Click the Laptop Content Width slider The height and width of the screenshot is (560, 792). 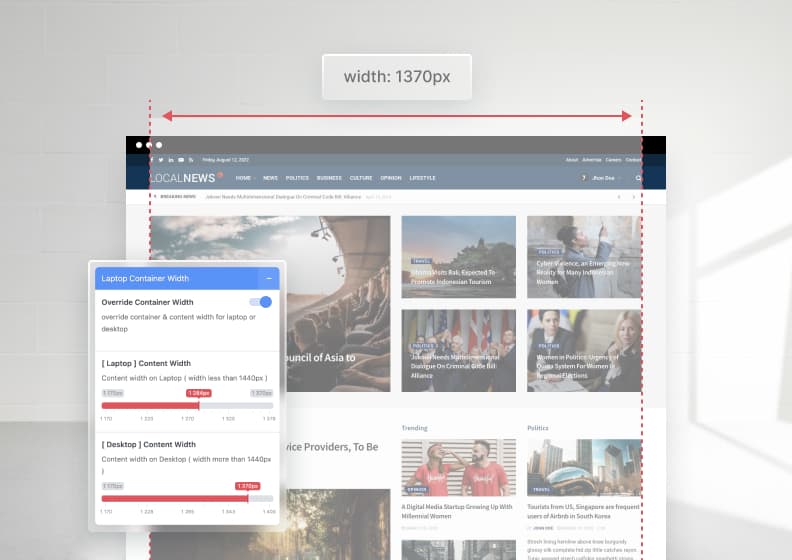[187, 405]
